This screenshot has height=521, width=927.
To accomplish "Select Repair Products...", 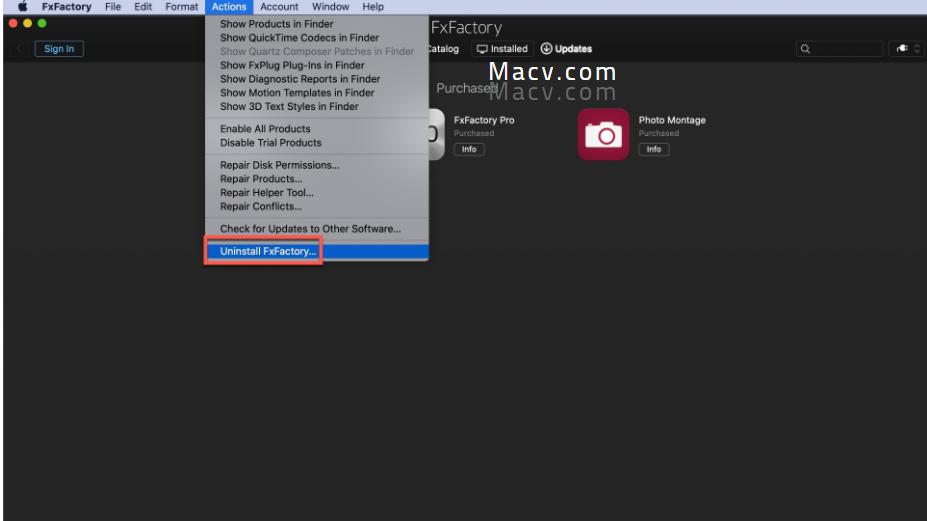I will click(x=317, y=179).
